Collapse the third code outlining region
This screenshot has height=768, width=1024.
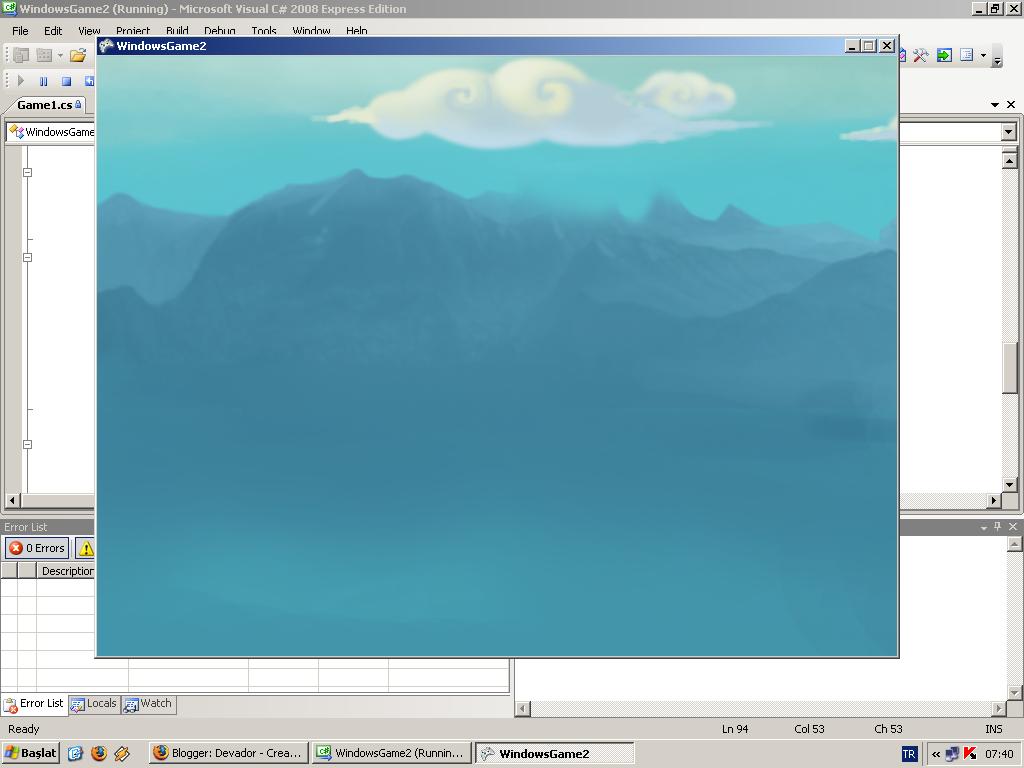[27, 444]
